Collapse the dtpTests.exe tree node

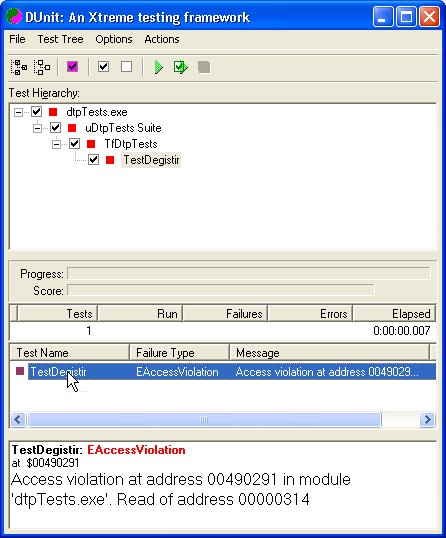click(x=18, y=112)
